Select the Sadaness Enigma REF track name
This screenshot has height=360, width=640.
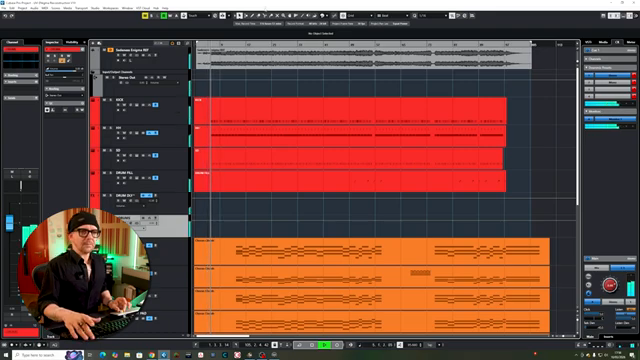point(132,50)
